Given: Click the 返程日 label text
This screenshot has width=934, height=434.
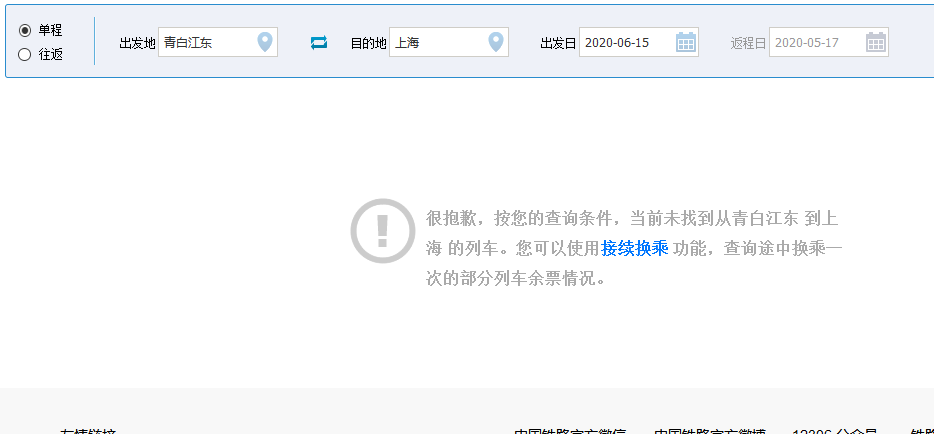Looking at the screenshot, I should click(748, 43).
